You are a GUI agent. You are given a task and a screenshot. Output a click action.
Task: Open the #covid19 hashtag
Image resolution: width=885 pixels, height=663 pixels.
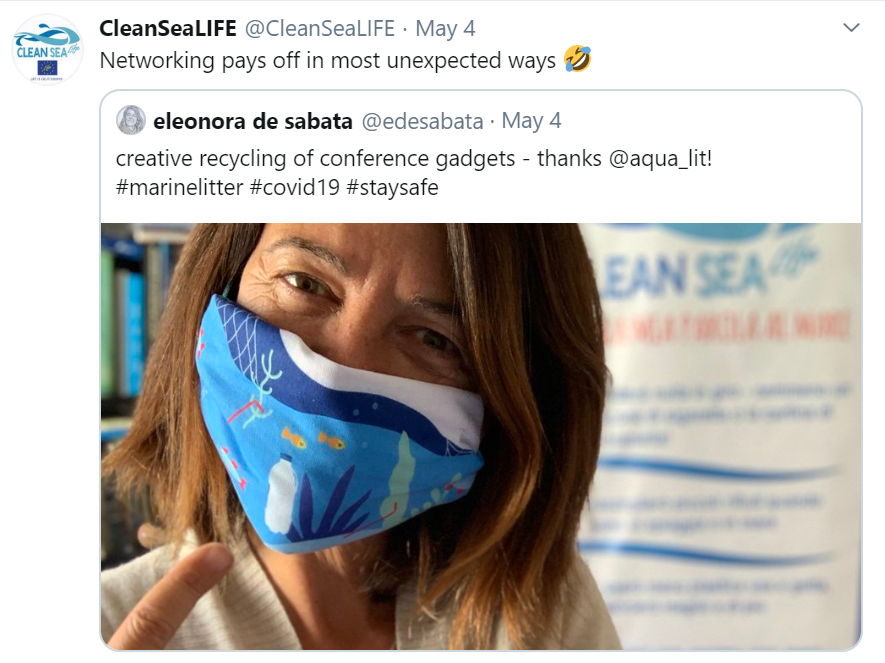(x=295, y=187)
